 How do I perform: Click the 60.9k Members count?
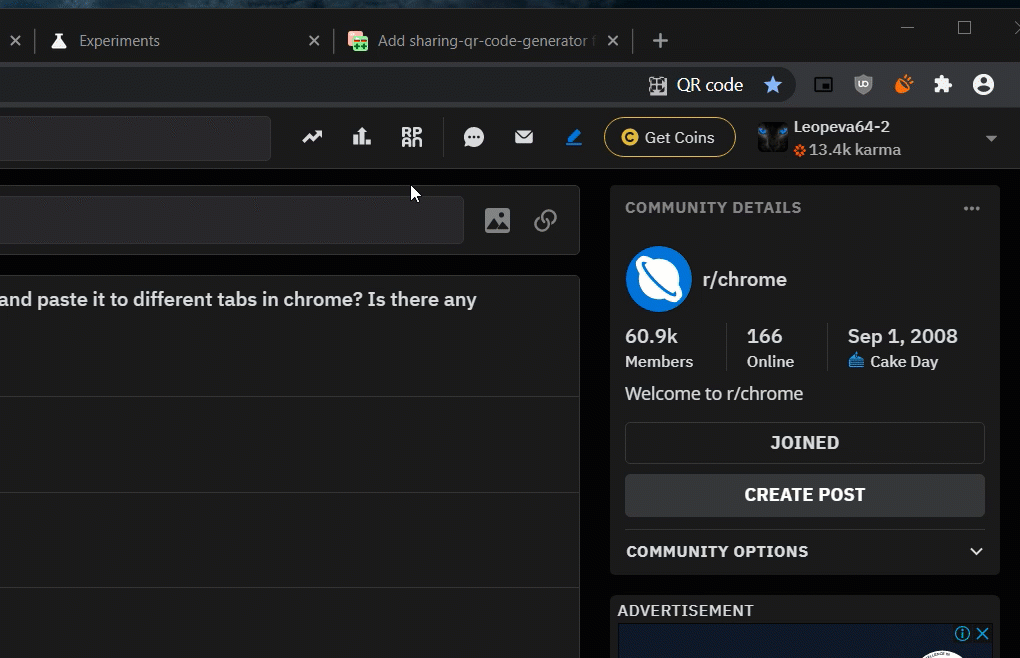click(659, 348)
